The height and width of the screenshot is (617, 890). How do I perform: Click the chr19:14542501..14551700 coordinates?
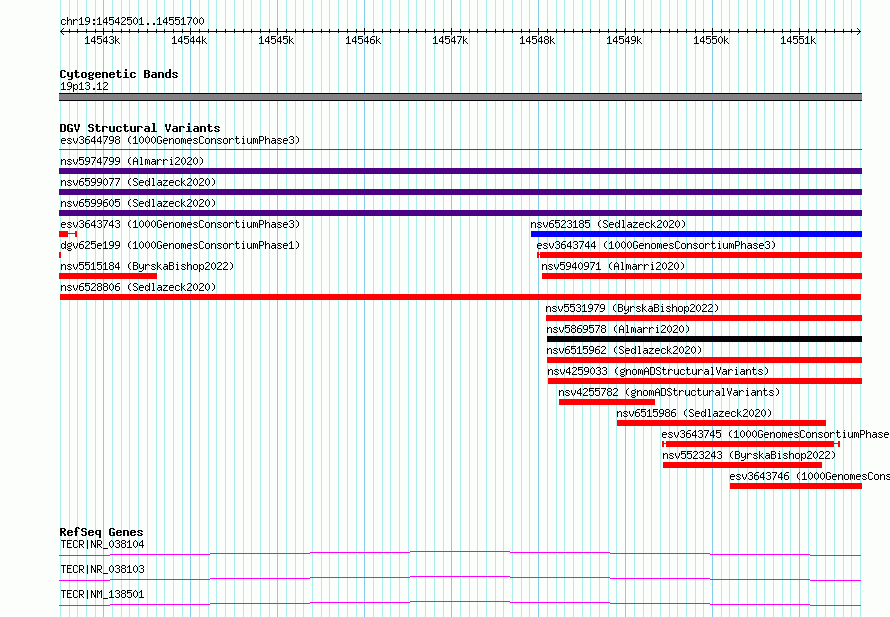tap(132, 21)
